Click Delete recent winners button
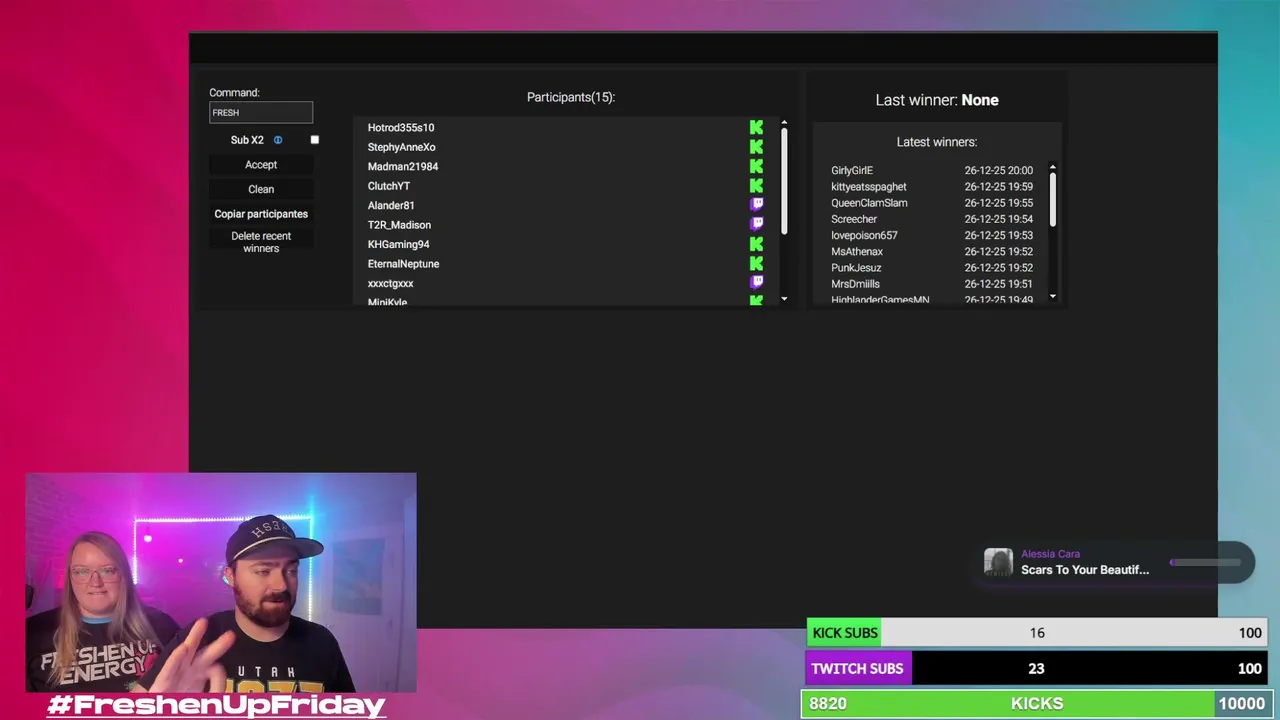This screenshot has width=1280, height=720. pos(261,242)
